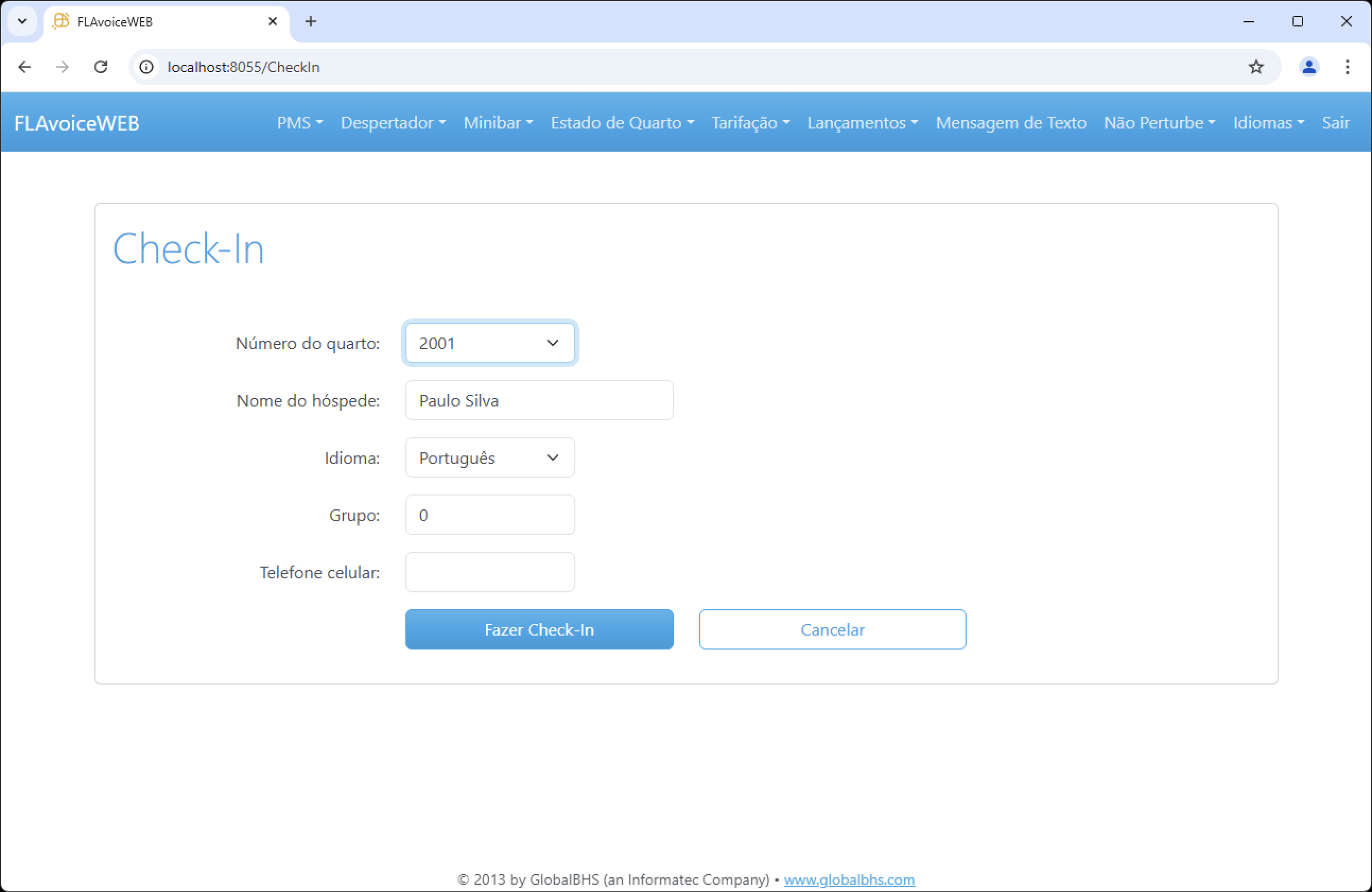Open the Despertador menu
1372x892 pixels.
[x=393, y=123]
